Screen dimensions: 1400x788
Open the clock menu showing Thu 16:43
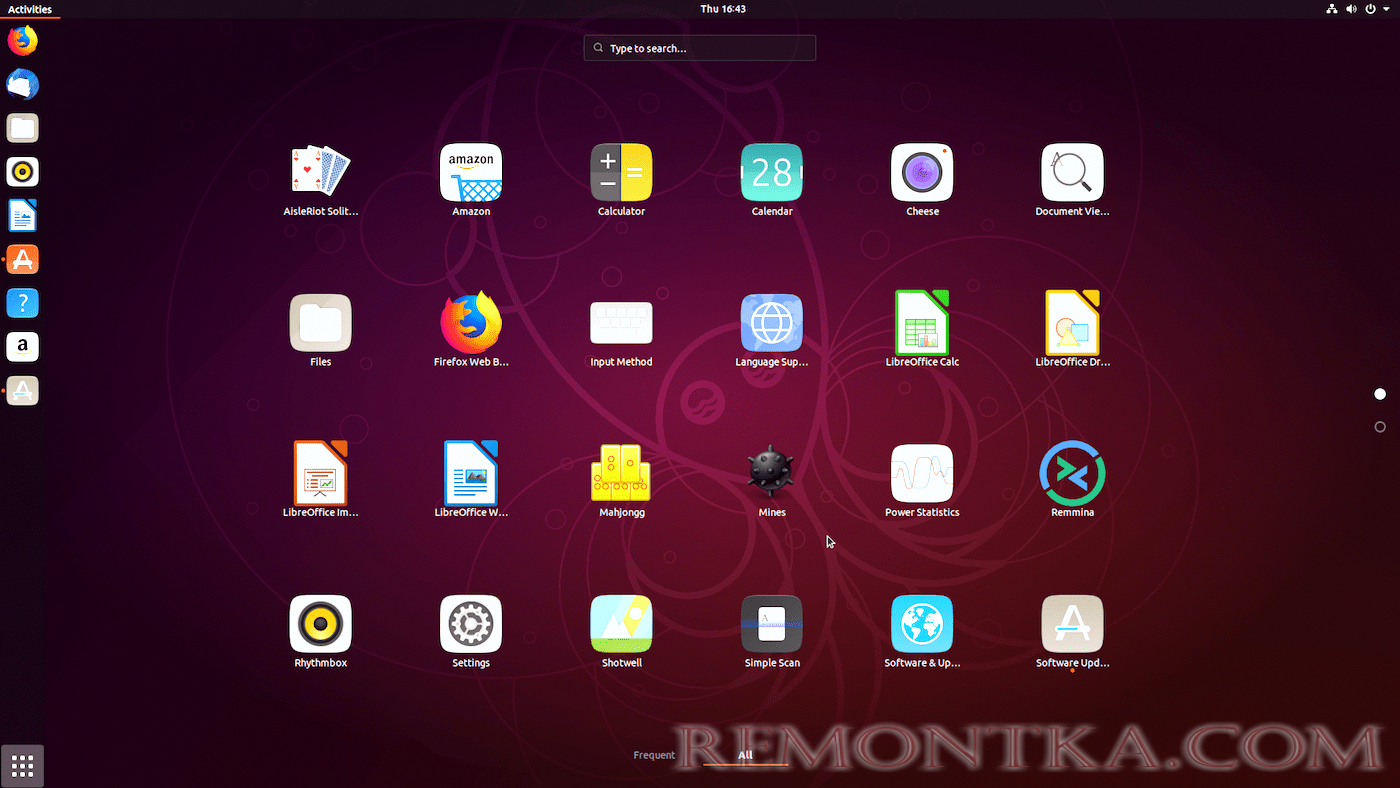point(723,9)
